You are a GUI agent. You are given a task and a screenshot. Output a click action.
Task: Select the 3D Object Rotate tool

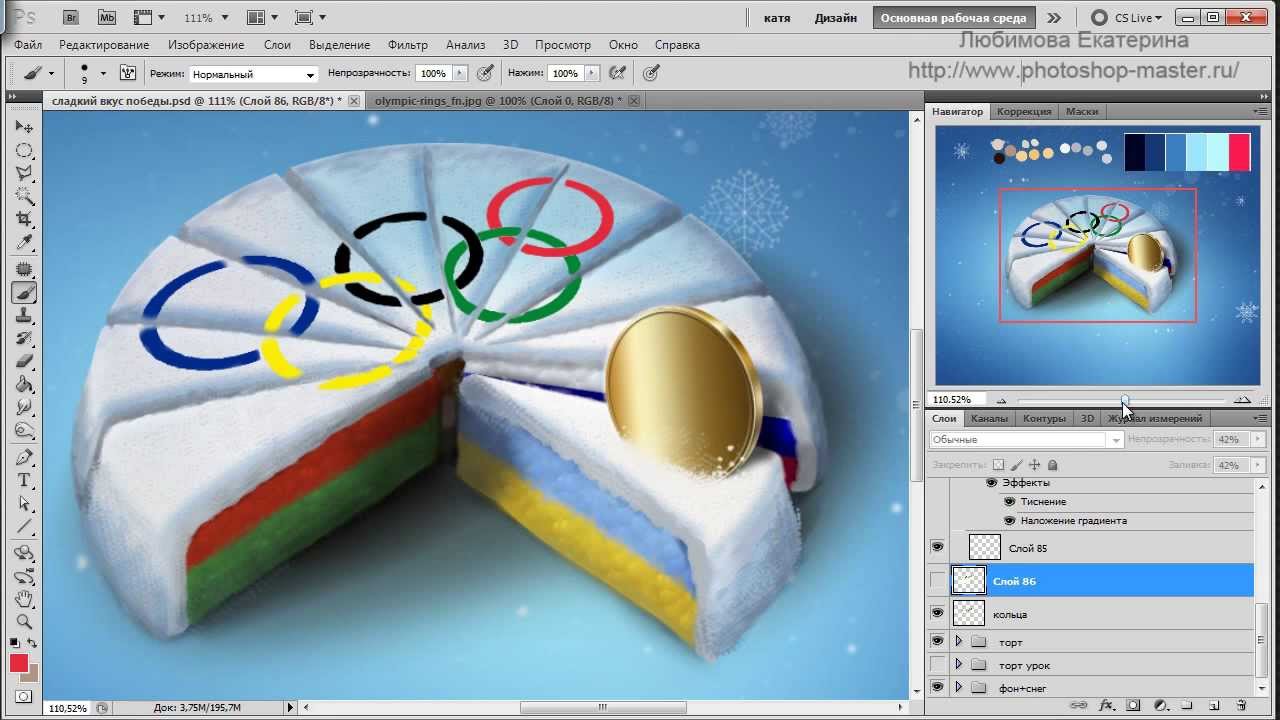[x=24, y=554]
